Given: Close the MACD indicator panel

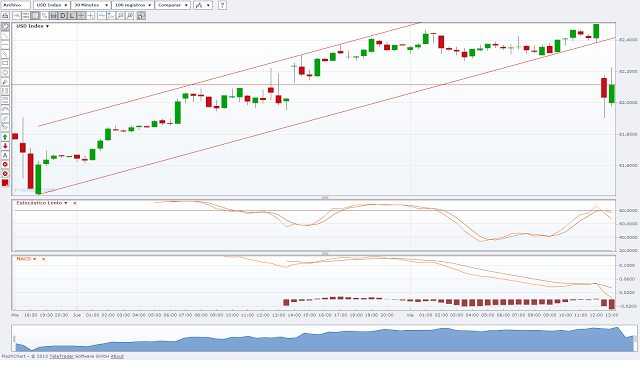Looking at the screenshot, I should click(x=43, y=259).
